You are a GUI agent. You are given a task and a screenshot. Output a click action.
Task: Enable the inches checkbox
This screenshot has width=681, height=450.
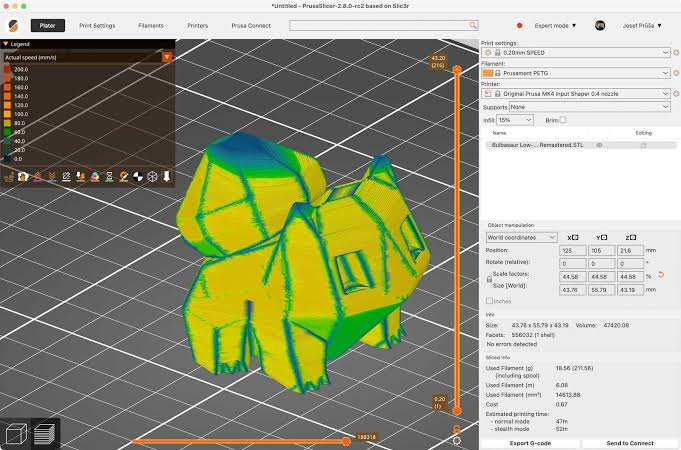pyautogui.click(x=489, y=301)
